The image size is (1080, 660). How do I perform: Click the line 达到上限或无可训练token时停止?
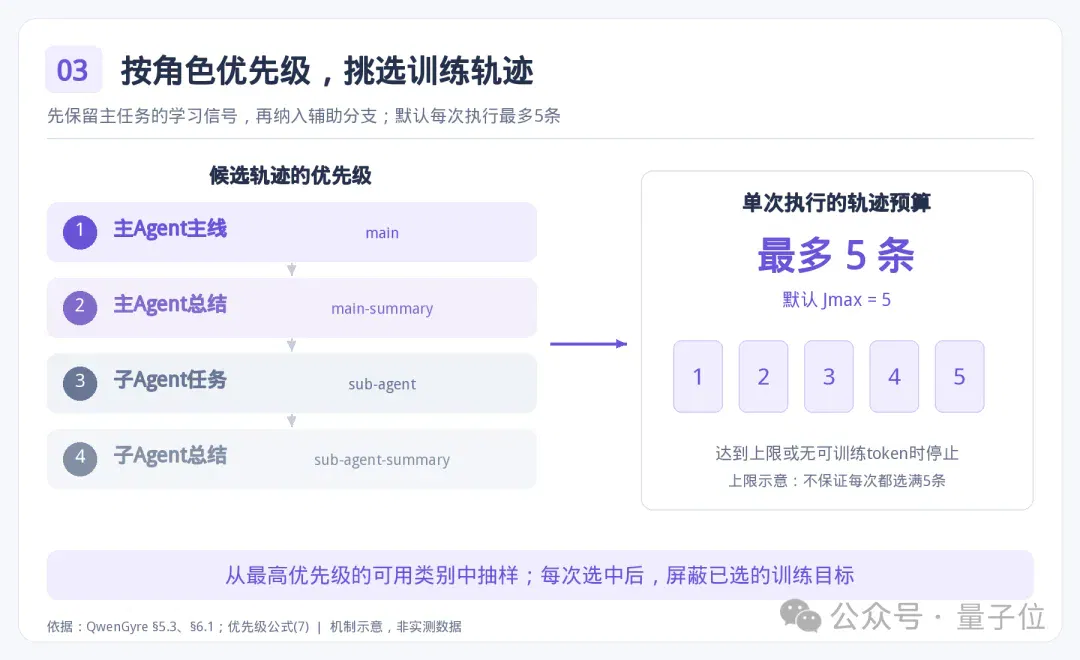837,453
